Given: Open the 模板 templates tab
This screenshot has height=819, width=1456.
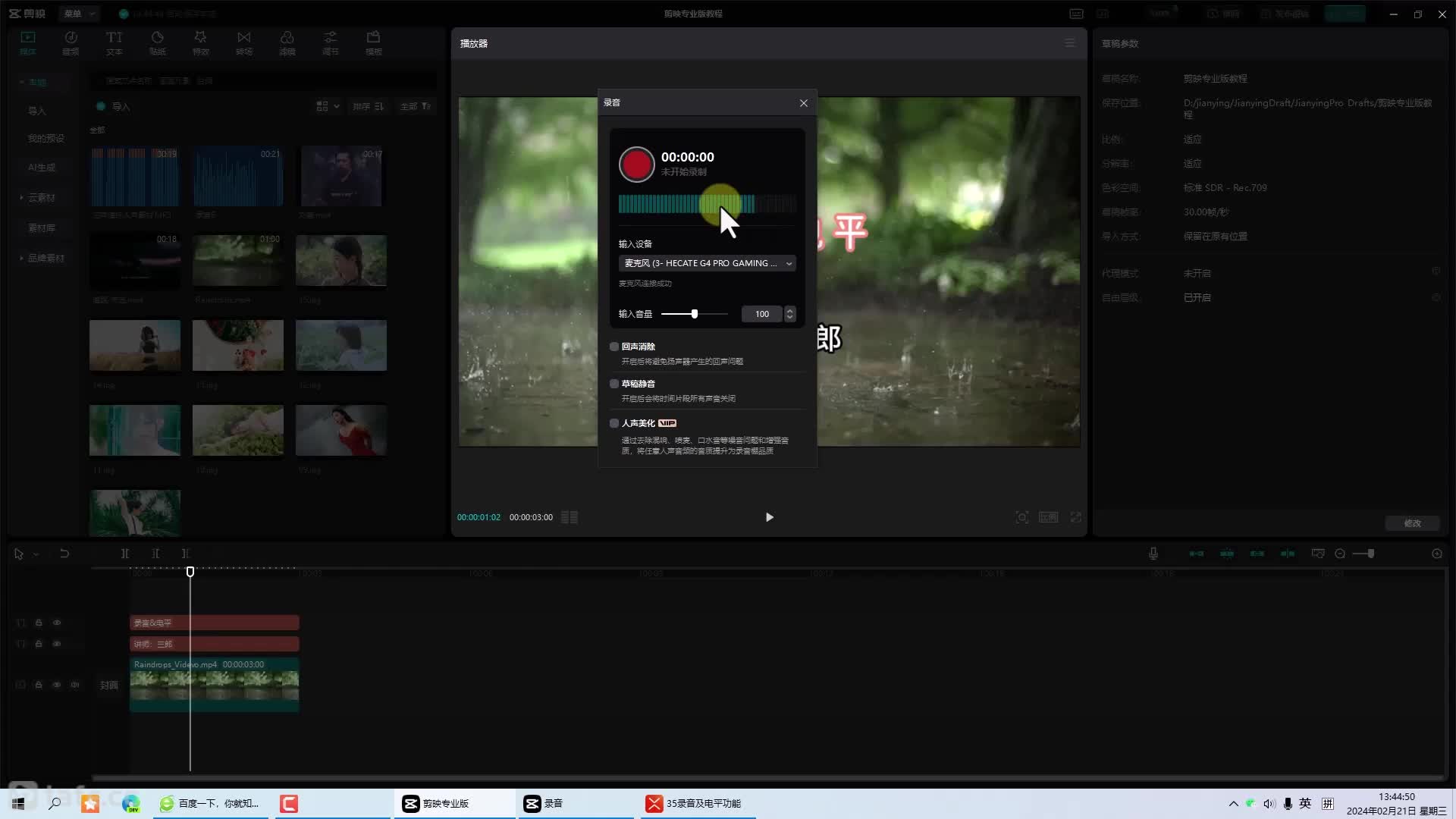Looking at the screenshot, I should (374, 43).
